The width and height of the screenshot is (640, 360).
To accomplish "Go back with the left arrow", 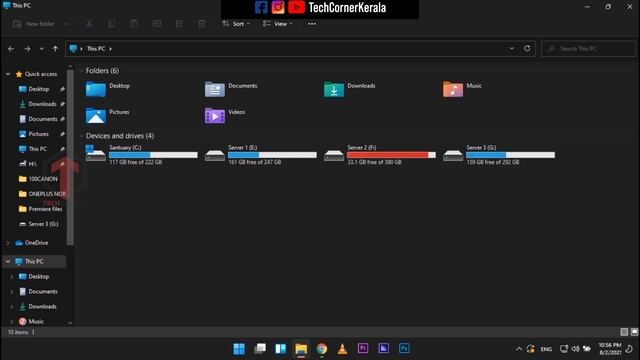I will (x=11, y=49).
